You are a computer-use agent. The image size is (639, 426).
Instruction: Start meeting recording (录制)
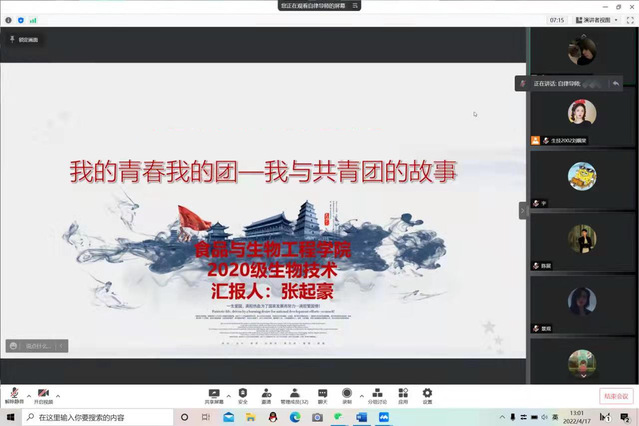[347, 394]
